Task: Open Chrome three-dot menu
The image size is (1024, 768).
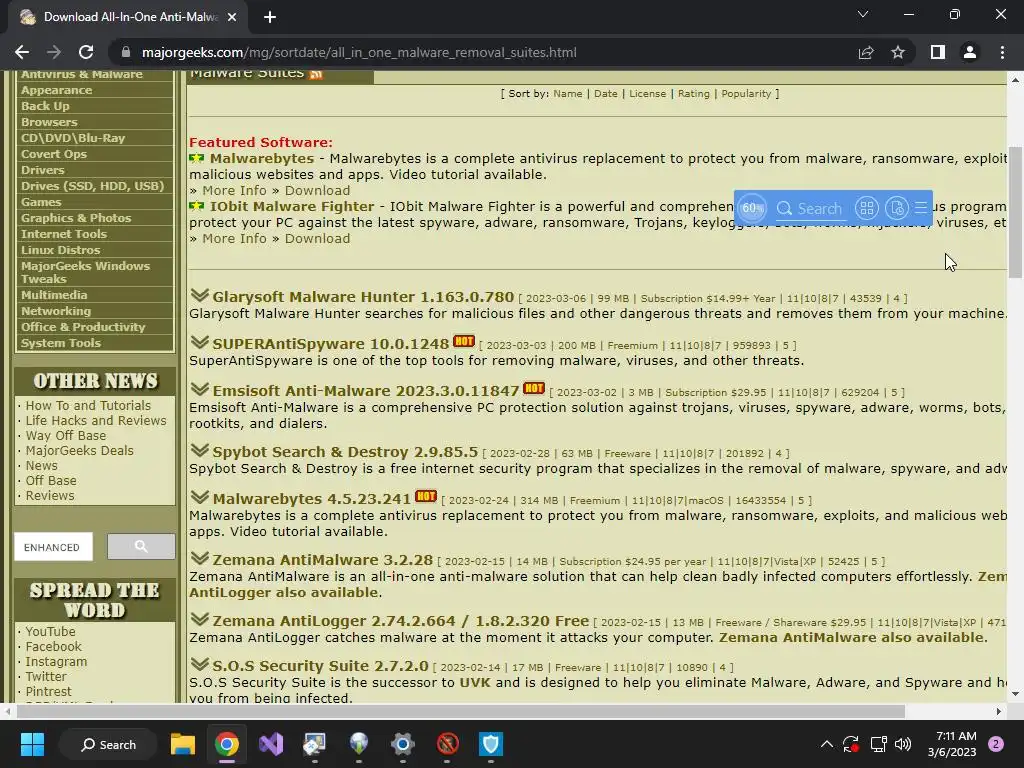Action: [1002, 52]
